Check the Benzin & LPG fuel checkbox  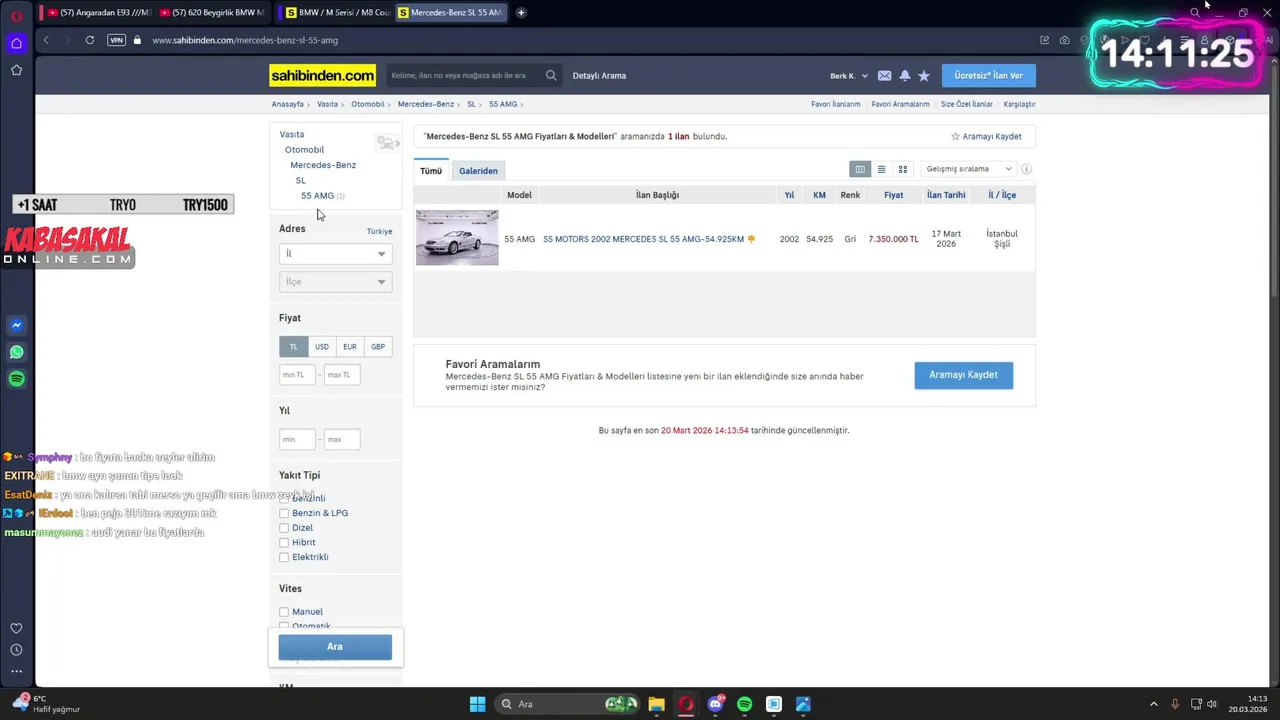[284, 513]
